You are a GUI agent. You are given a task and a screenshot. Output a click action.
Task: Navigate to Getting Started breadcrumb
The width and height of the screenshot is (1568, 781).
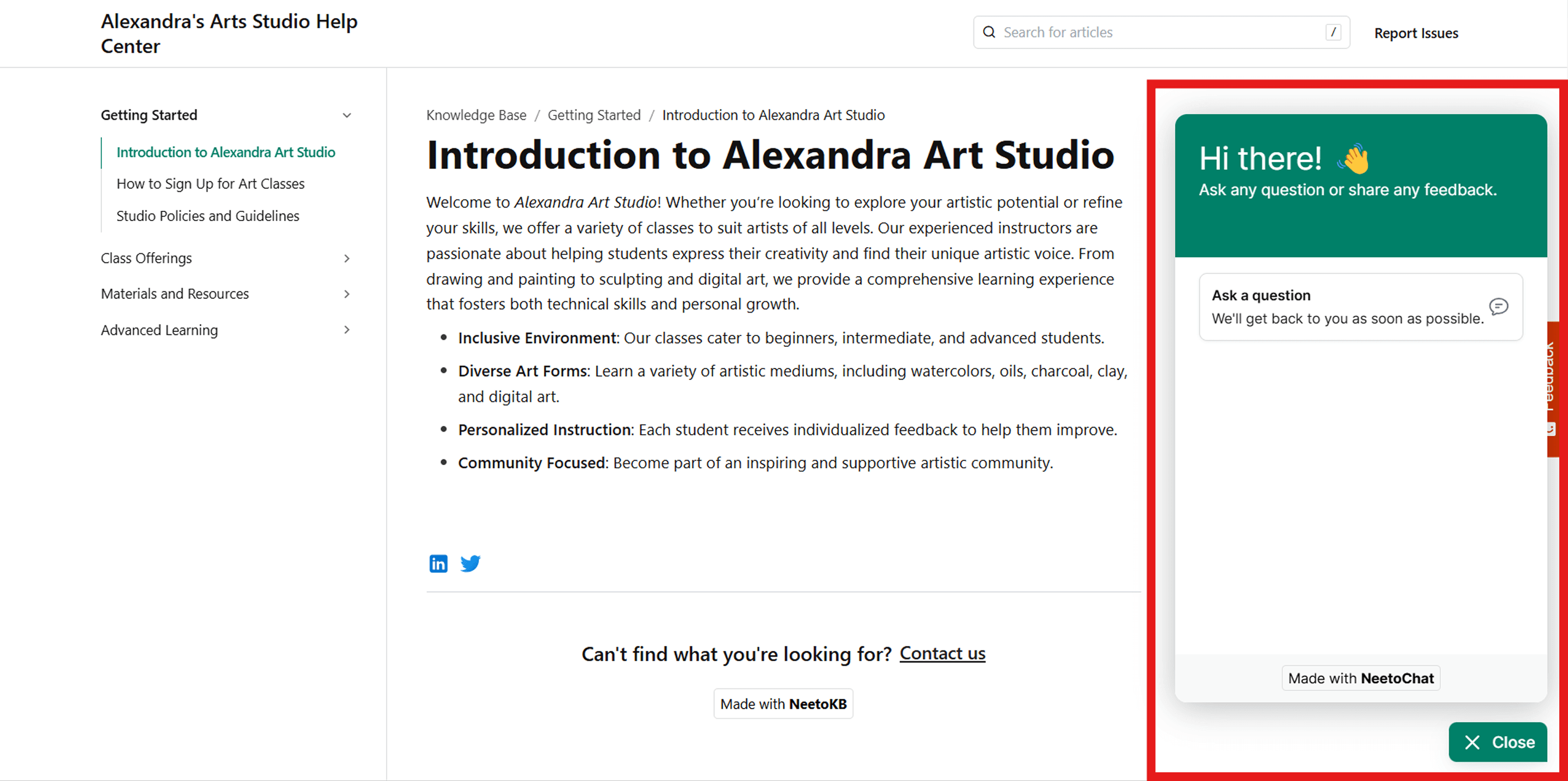tap(593, 115)
